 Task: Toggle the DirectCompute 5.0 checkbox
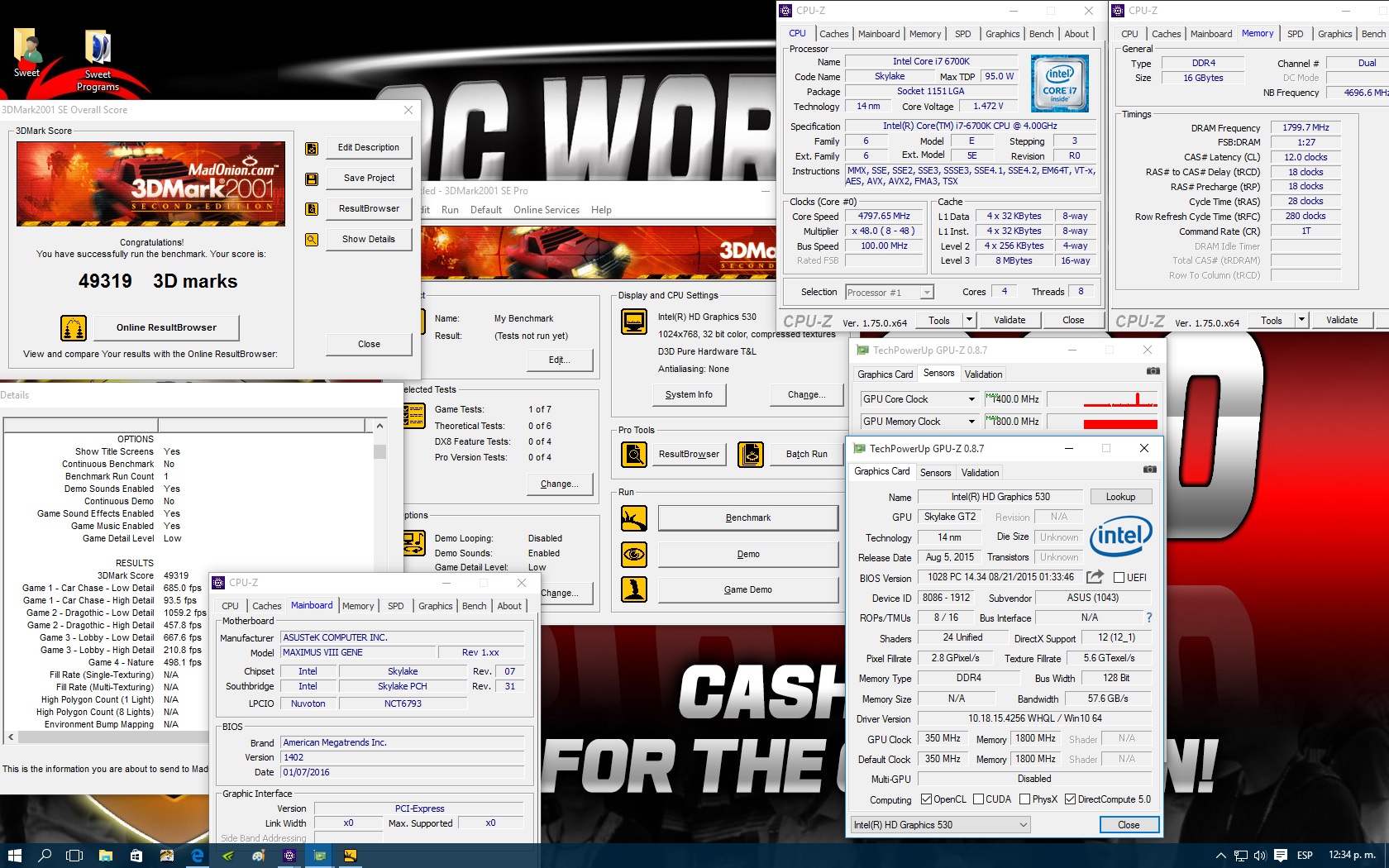point(1071,799)
